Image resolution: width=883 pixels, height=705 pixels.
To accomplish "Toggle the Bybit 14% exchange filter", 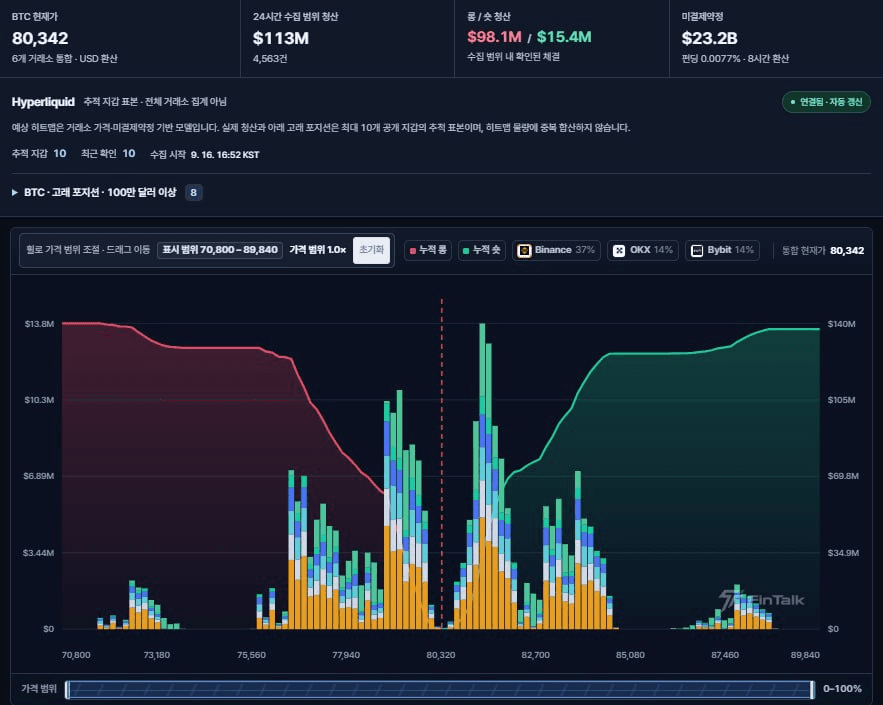I will [722, 250].
